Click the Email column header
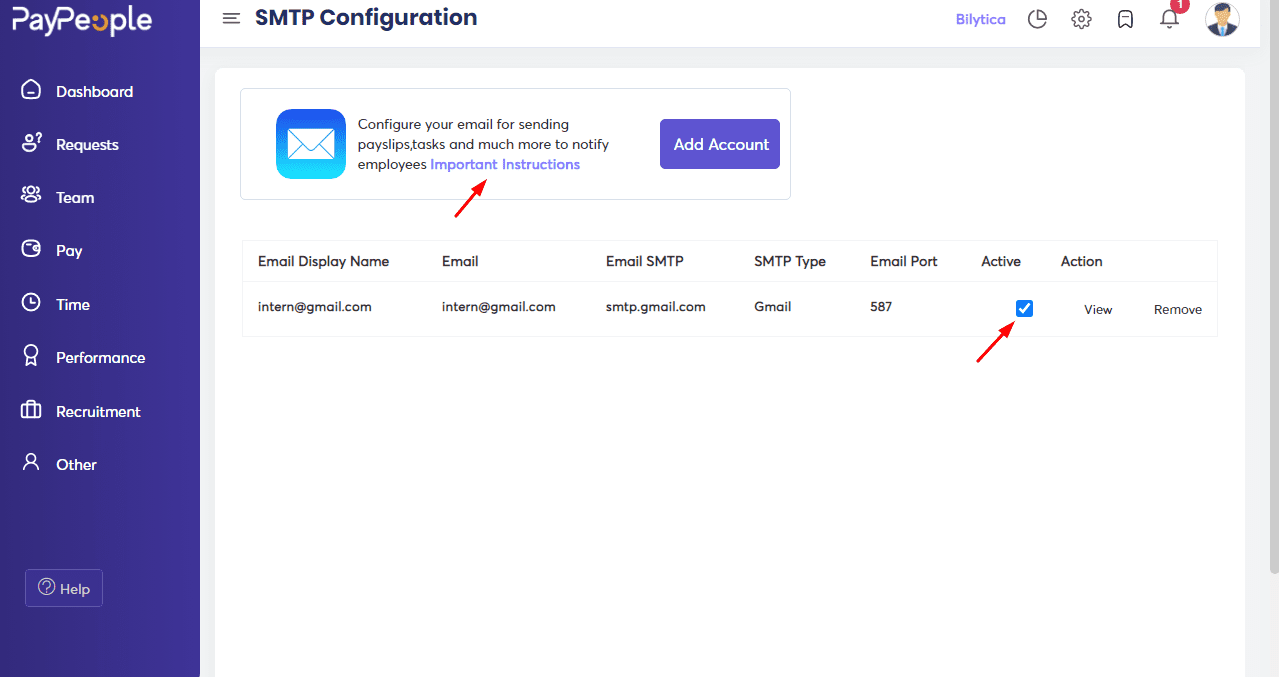Image resolution: width=1279 pixels, height=677 pixels. (x=460, y=261)
